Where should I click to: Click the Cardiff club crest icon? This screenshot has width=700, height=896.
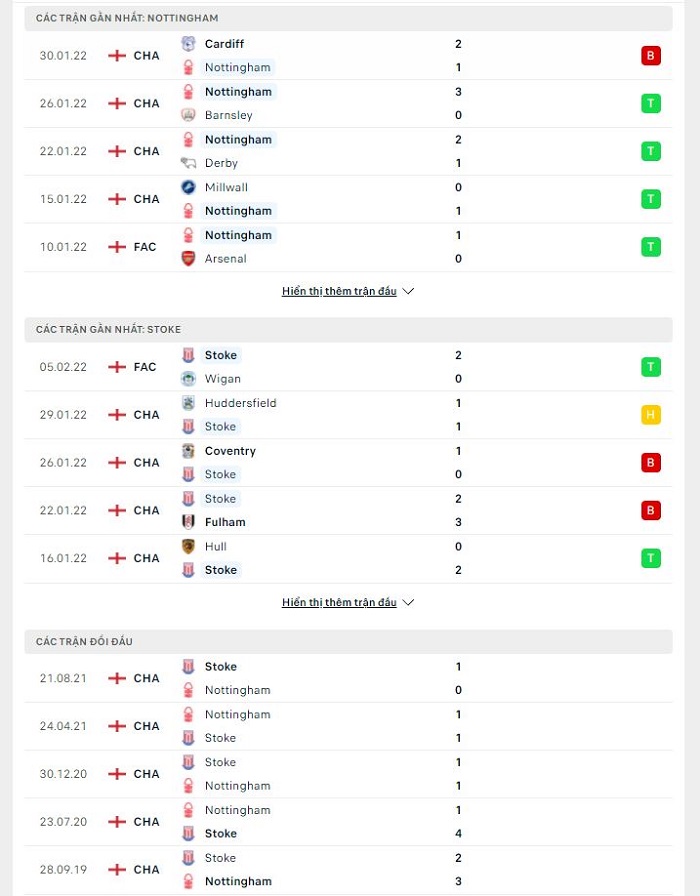tap(188, 43)
